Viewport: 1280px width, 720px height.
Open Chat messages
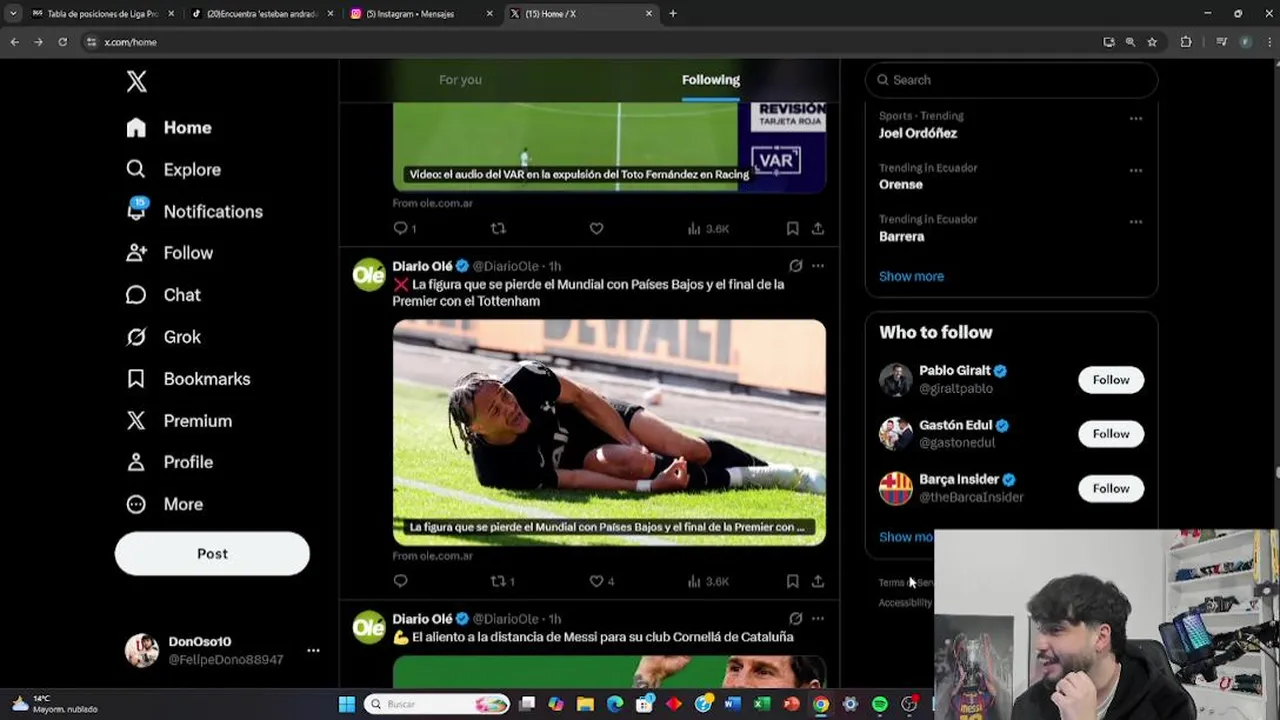click(x=163, y=295)
